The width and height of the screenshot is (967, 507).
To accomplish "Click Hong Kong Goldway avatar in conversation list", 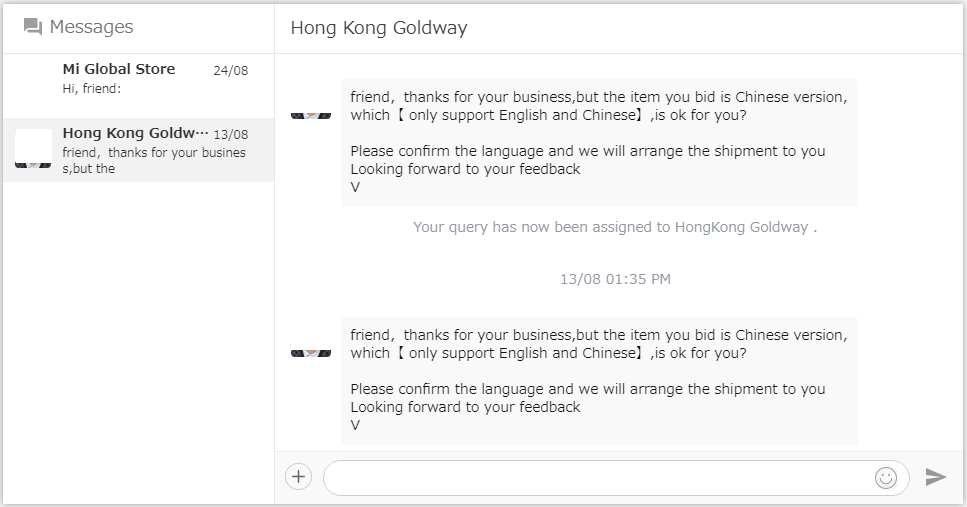I will [33, 149].
